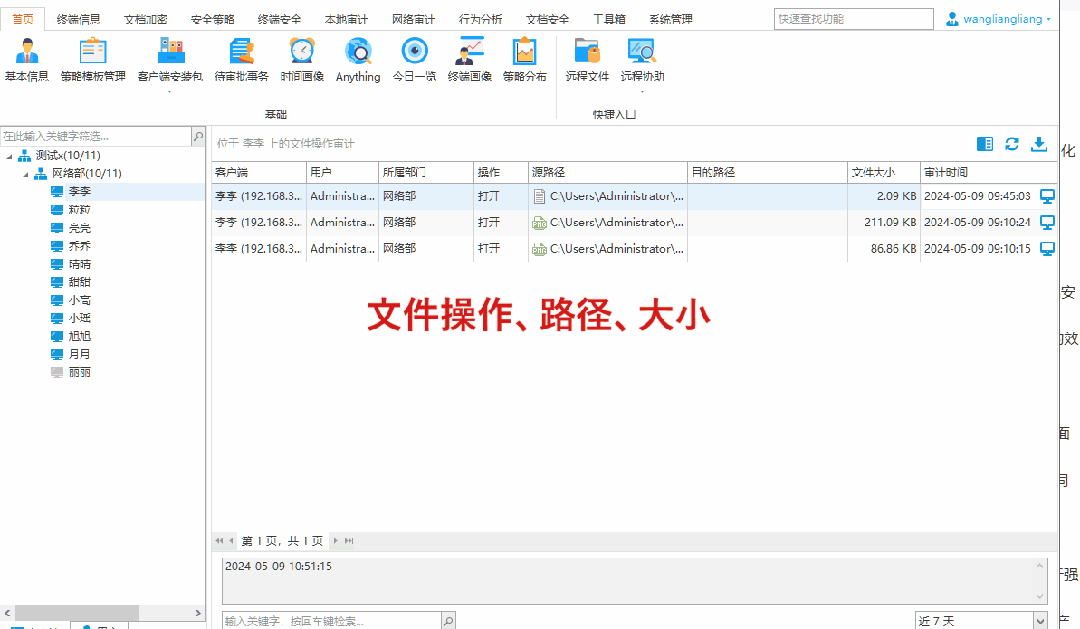This screenshot has height=629, width=1080.
Task: Click the tree keyword filter input
Action: pyautogui.click(x=96, y=136)
